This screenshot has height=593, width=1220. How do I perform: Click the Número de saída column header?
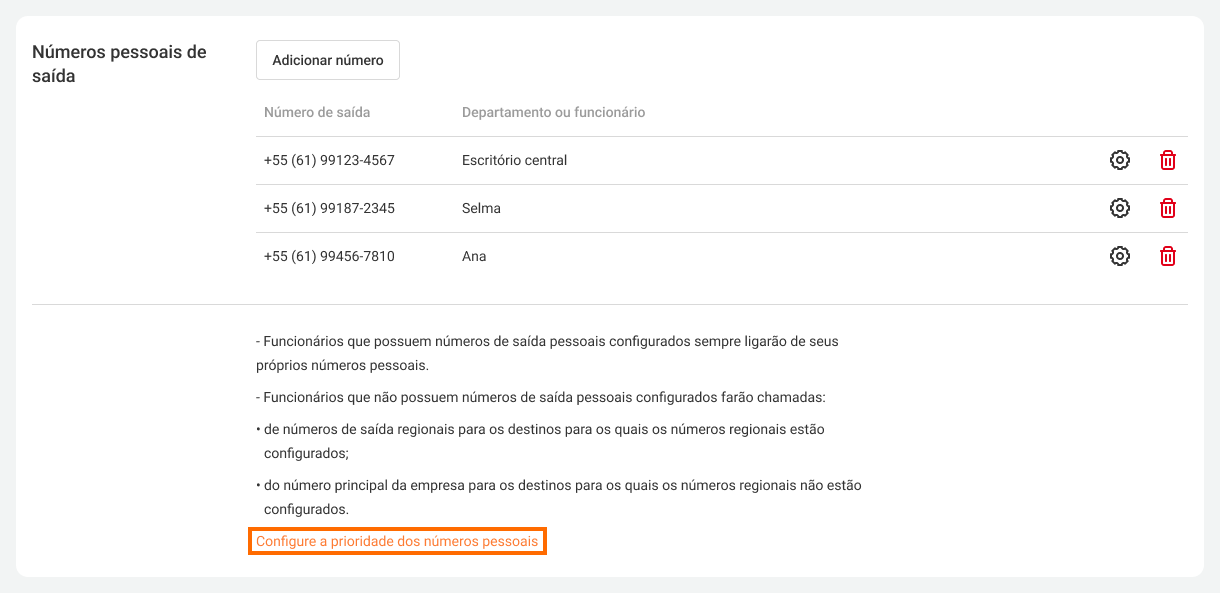click(x=317, y=112)
